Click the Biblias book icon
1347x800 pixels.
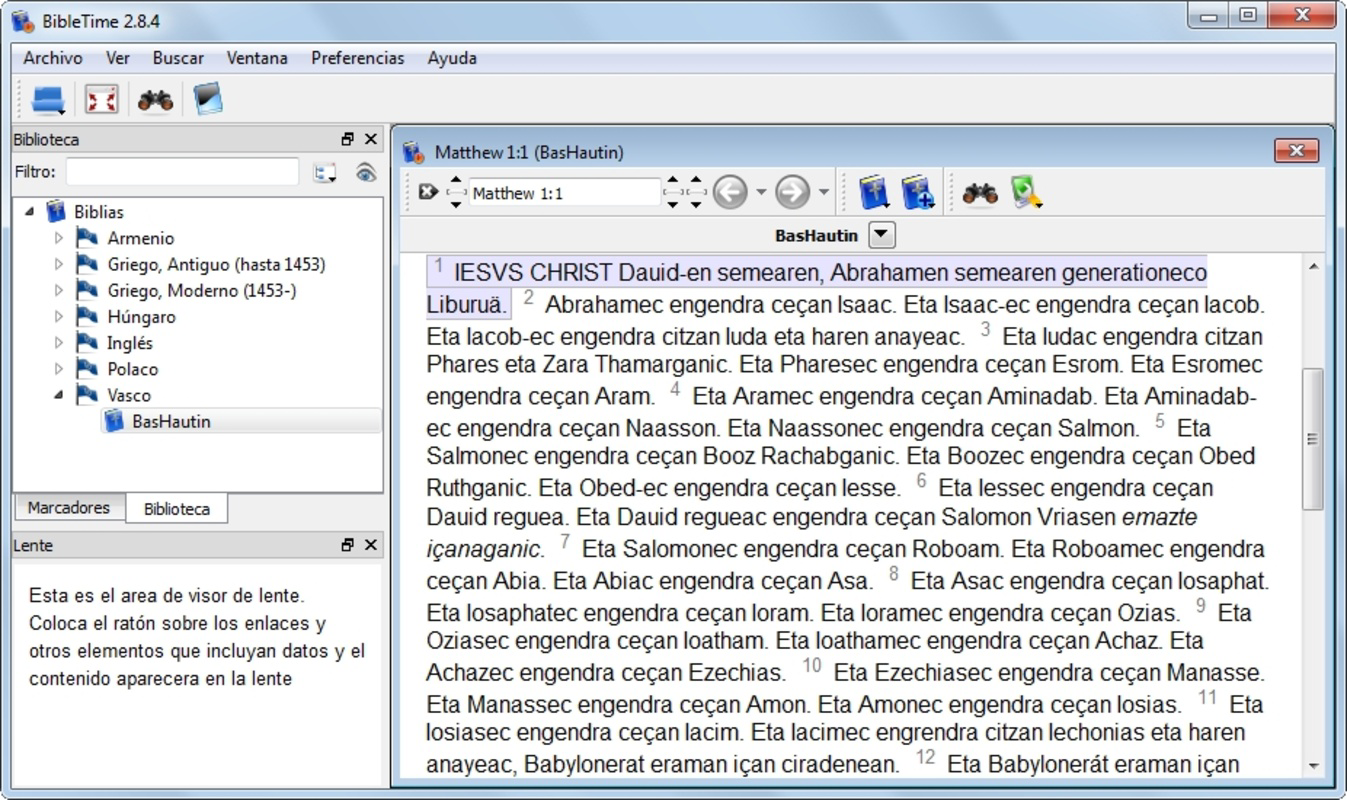click(56, 212)
